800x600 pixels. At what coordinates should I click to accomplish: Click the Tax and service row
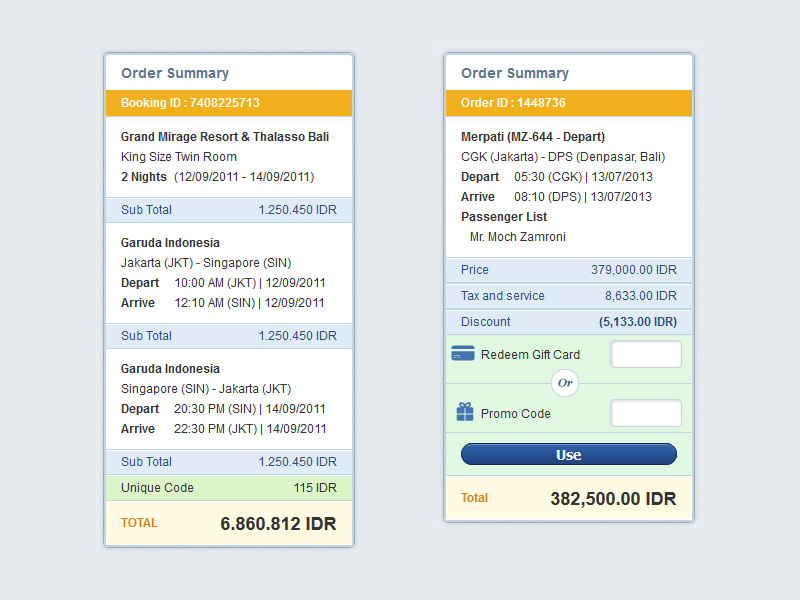569,296
